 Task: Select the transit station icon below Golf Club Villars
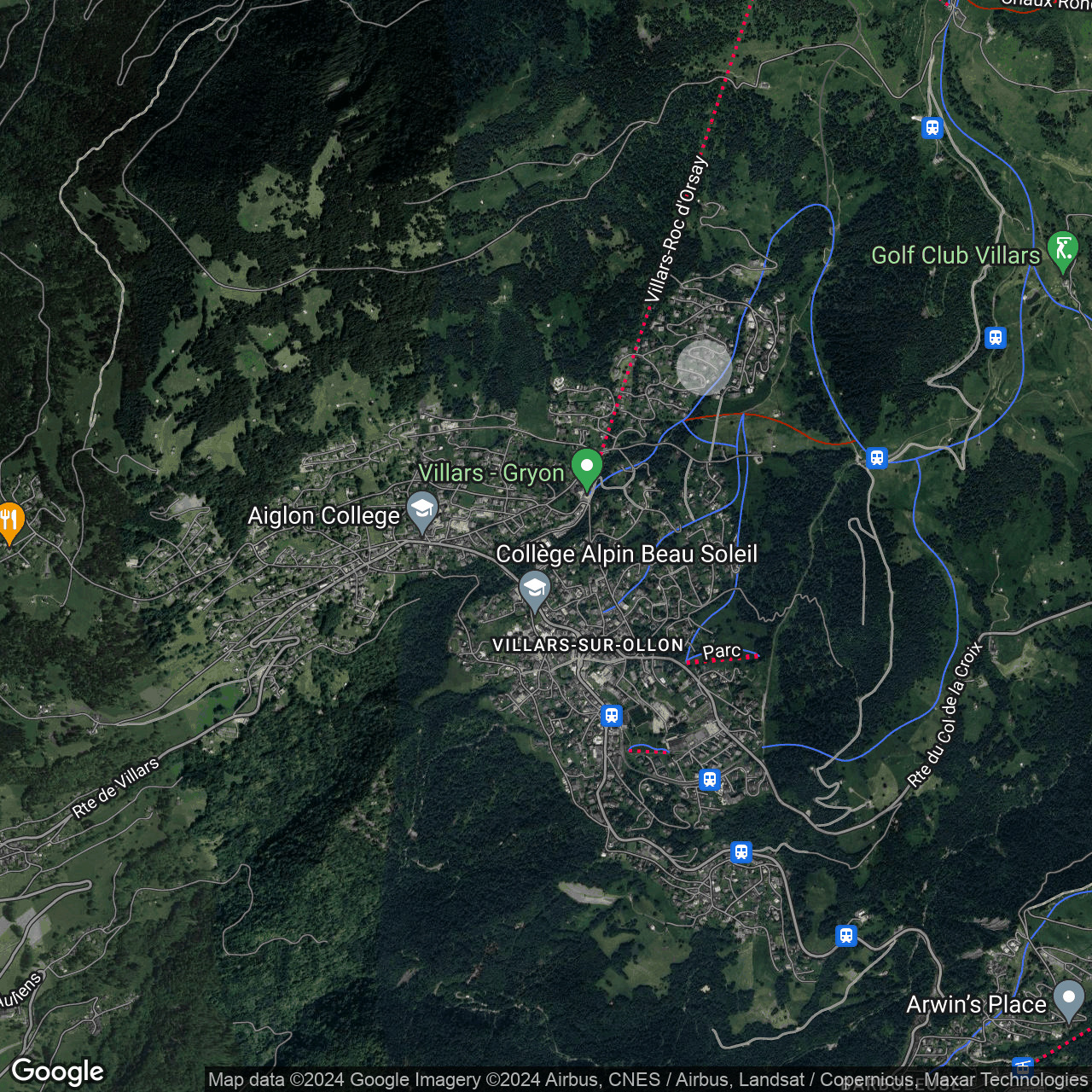(x=995, y=338)
